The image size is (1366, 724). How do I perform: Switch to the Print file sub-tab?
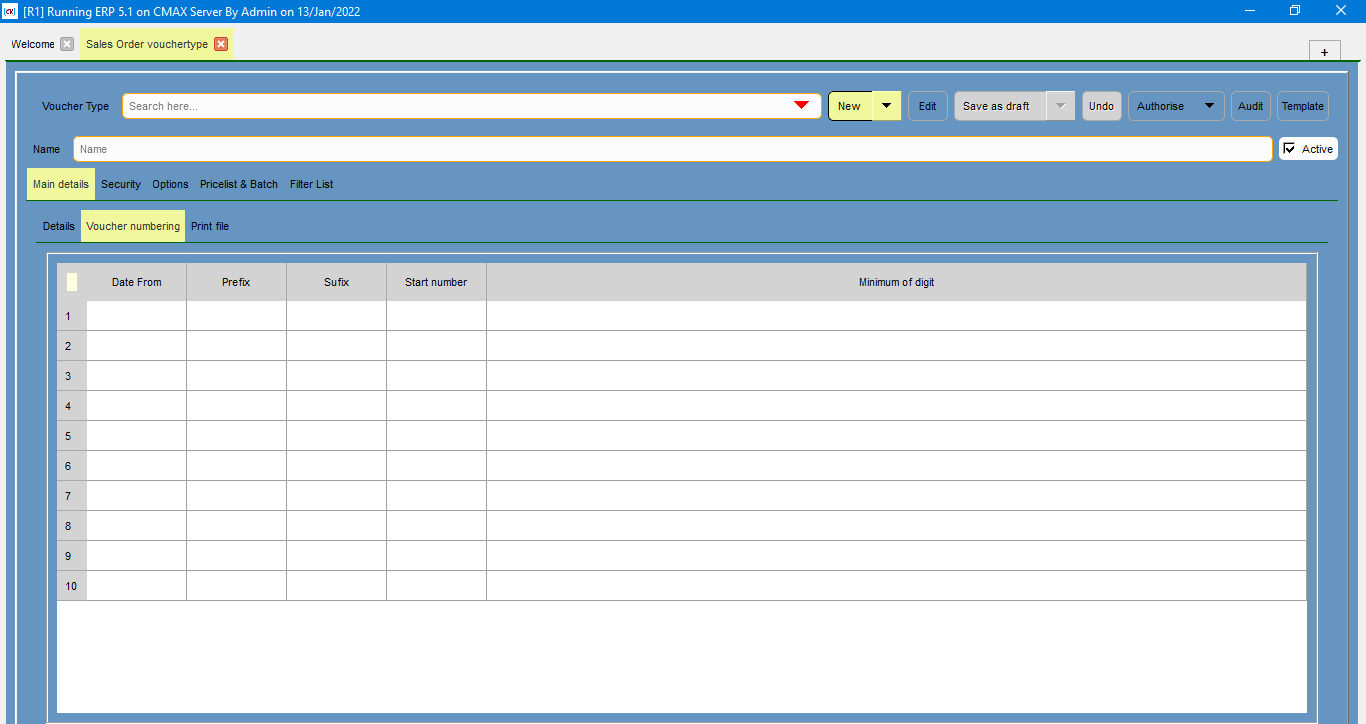point(210,226)
